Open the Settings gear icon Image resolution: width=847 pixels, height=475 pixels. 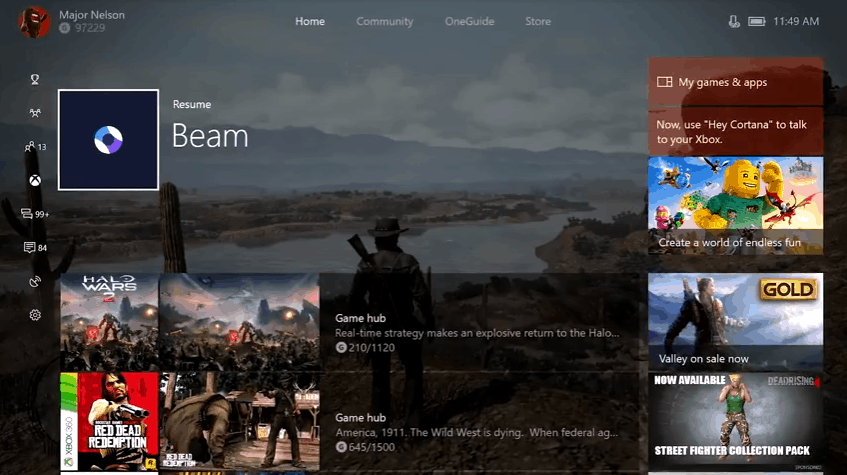tap(35, 315)
